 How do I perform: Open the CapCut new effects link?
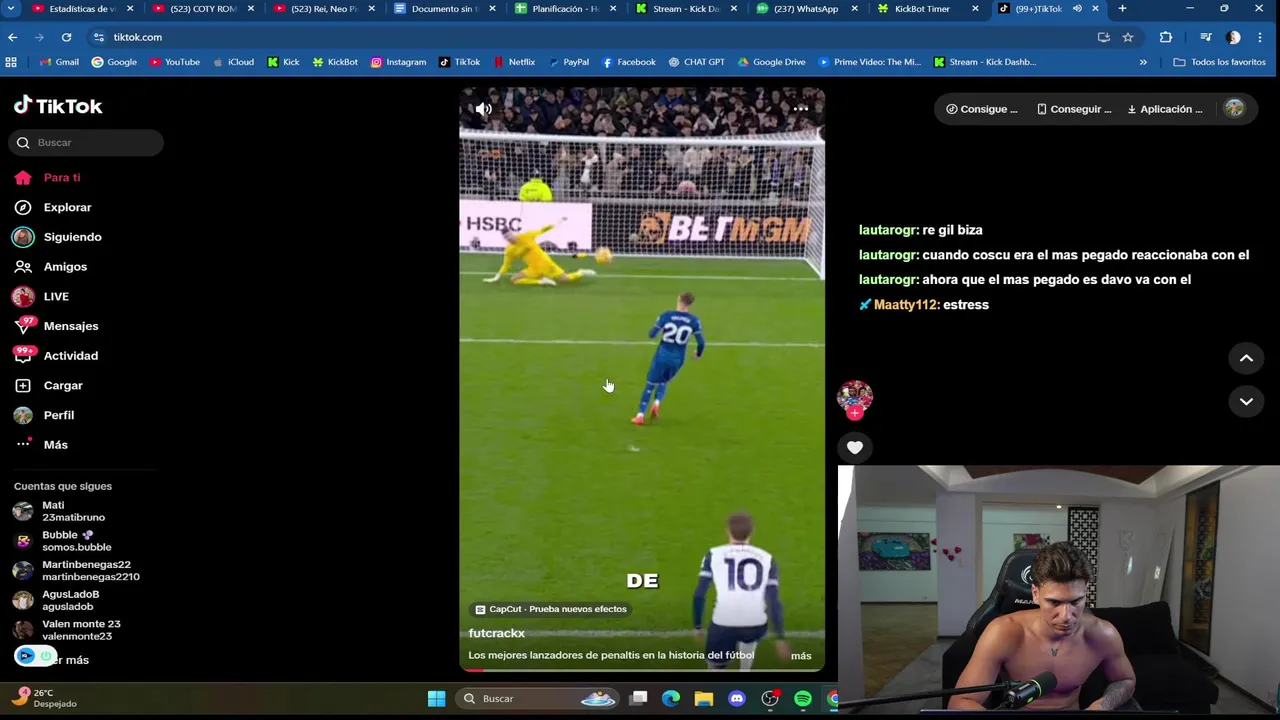coord(551,609)
